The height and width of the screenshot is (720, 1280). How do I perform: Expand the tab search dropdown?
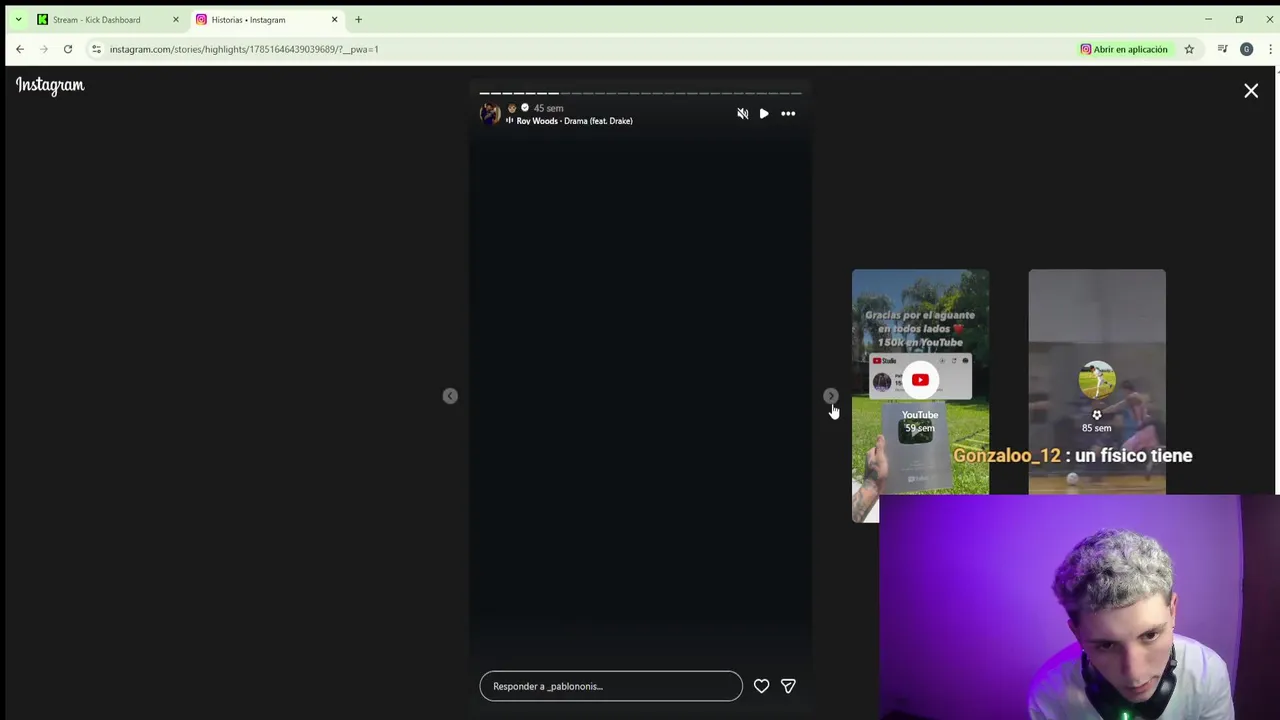click(18, 19)
